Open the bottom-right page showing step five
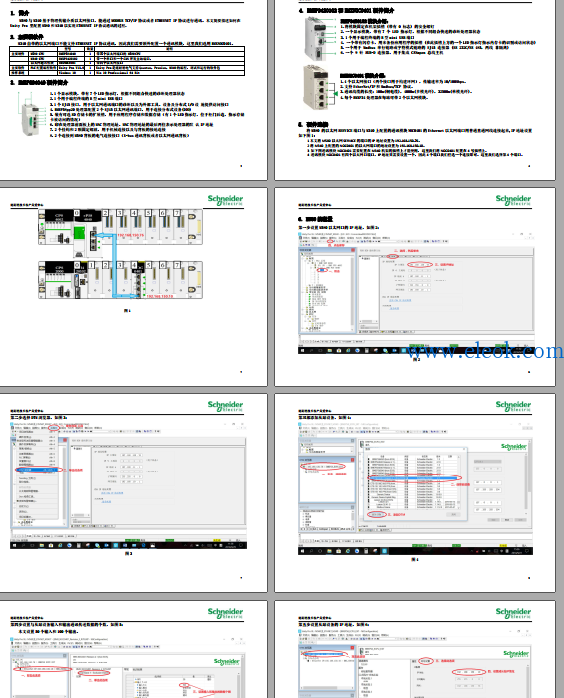The image size is (564, 698). pos(415,649)
